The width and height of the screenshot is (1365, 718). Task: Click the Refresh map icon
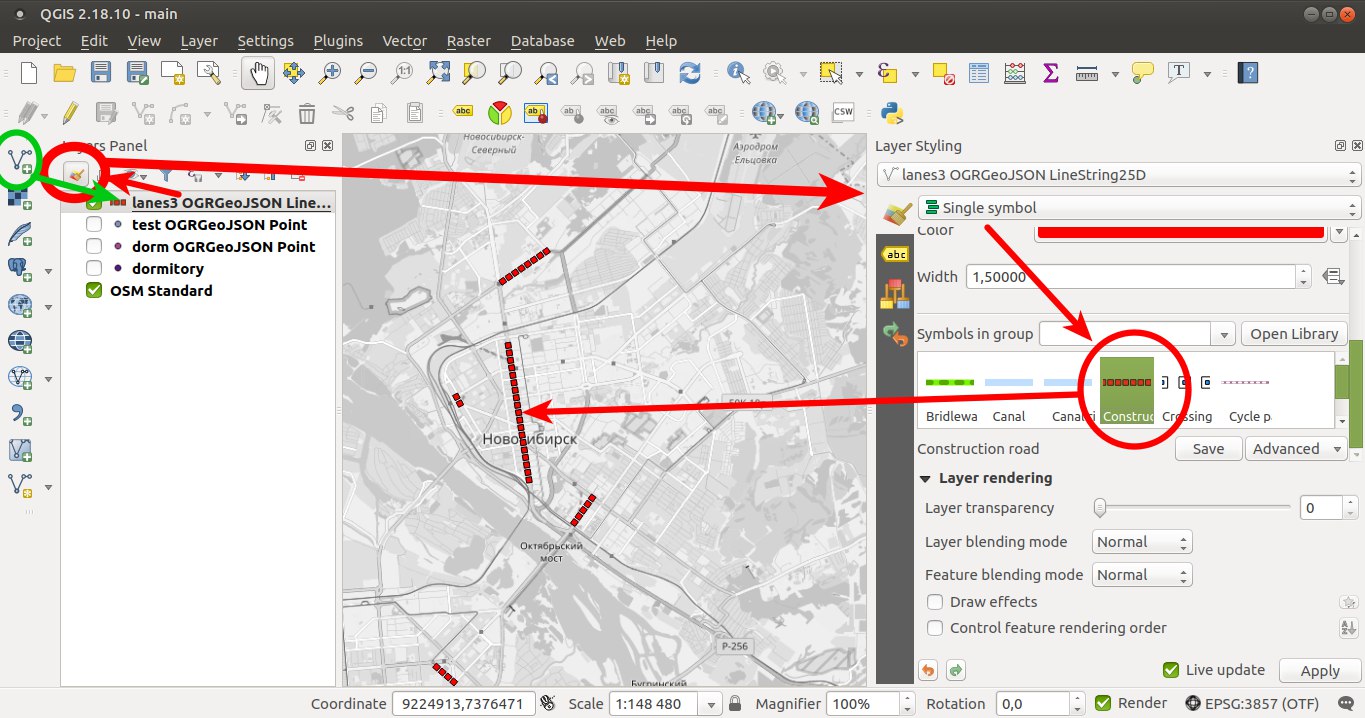[x=689, y=72]
